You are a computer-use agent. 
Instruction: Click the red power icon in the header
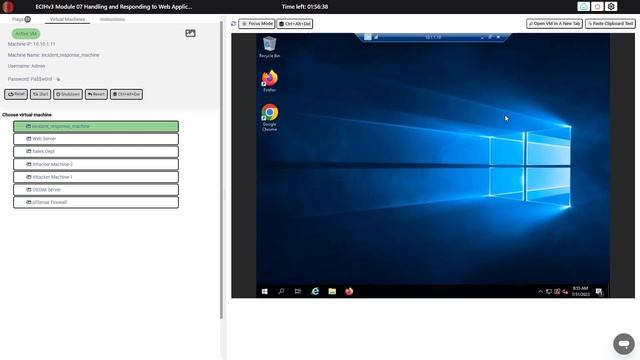point(597,7)
